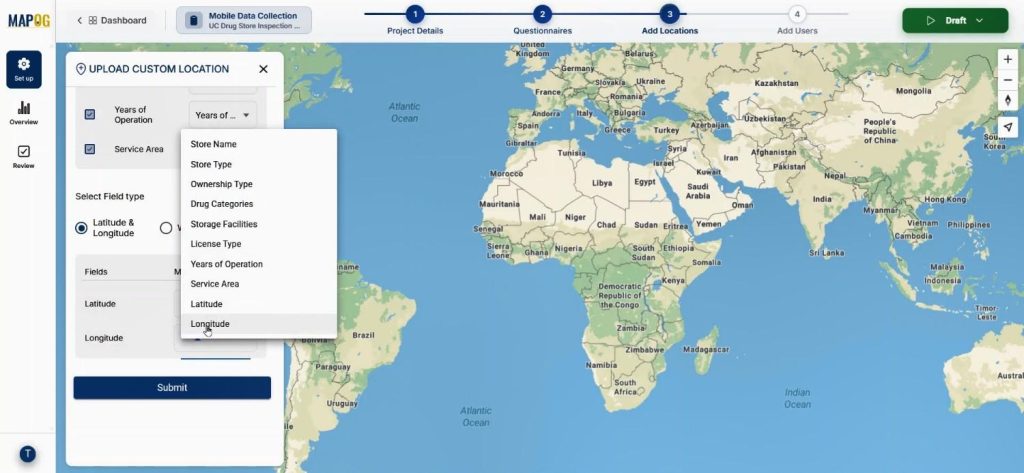Click the Mobile Data Collection project icon

[193, 20]
